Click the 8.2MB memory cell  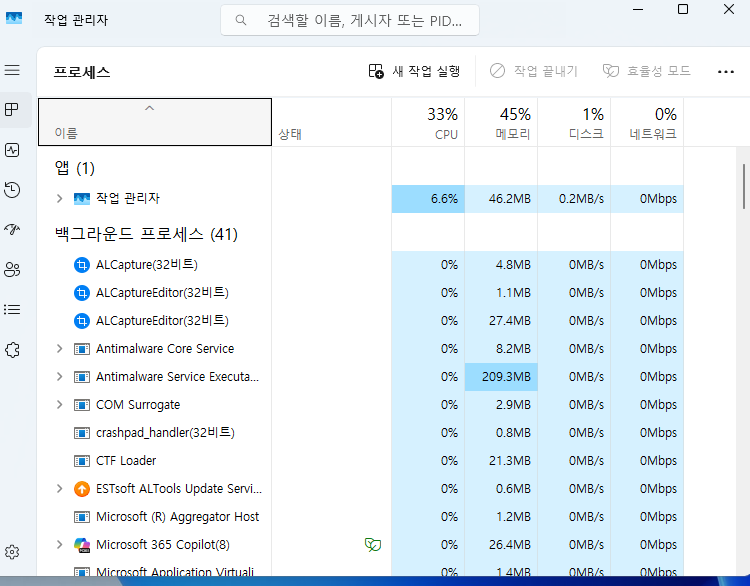tap(501, 349)
